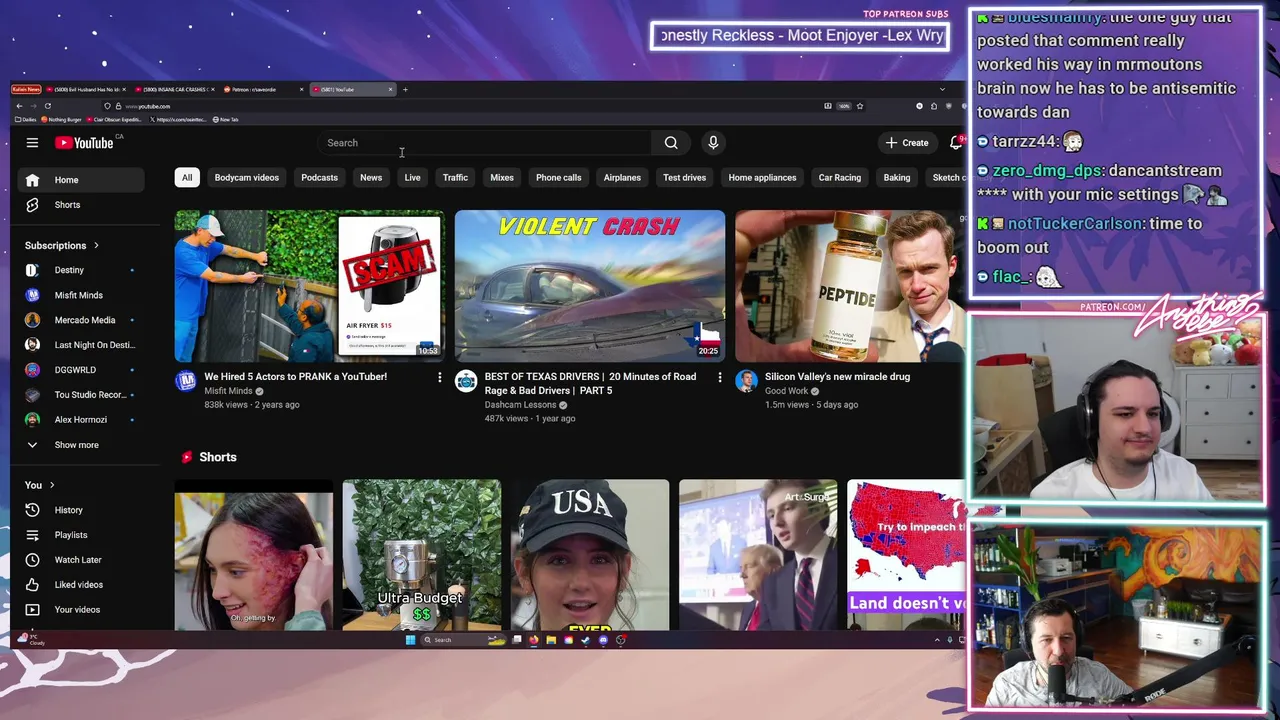Select the Traffic filter chip

455,178
